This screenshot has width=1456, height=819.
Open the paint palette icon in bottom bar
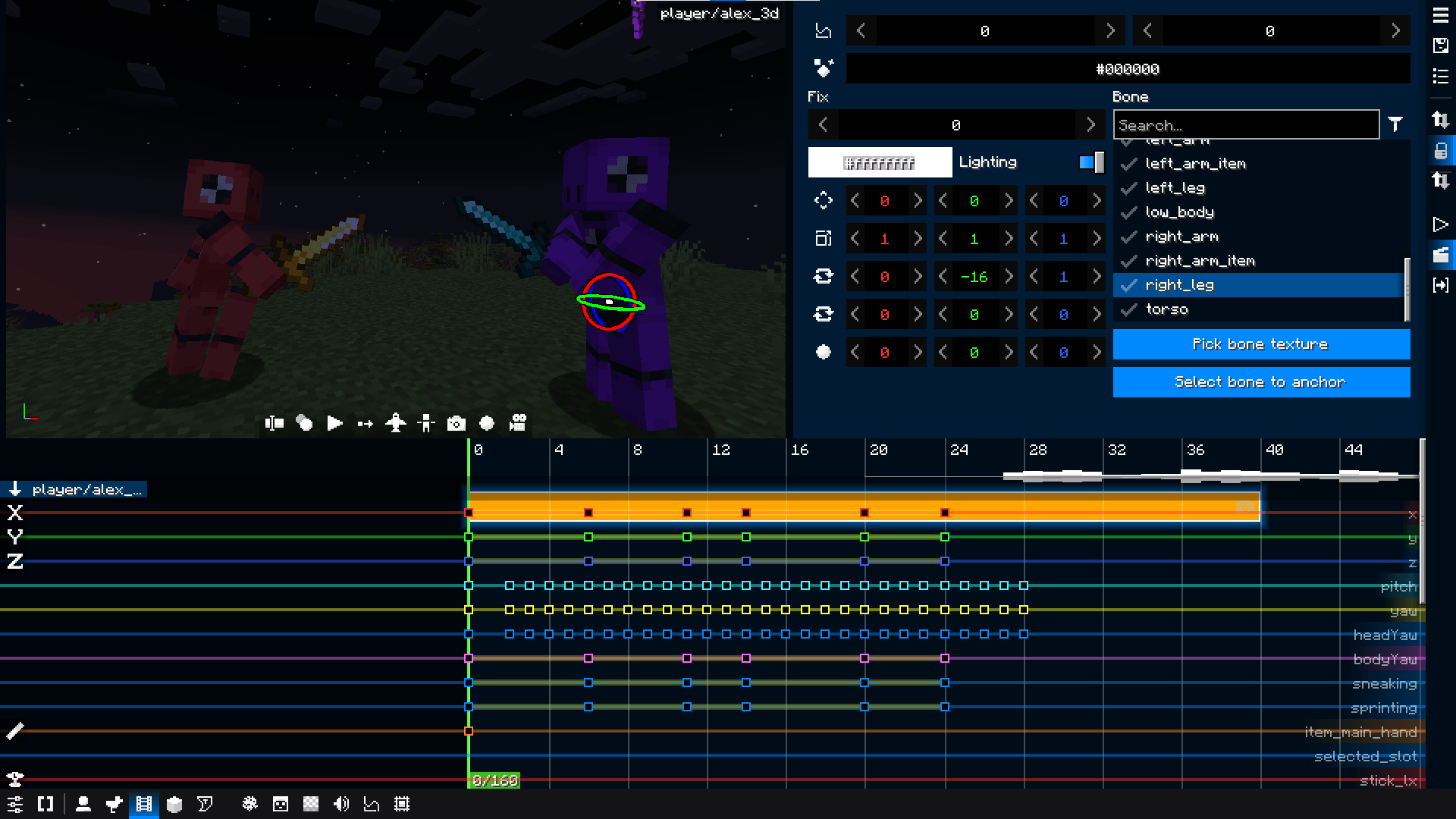coord(250,804)
